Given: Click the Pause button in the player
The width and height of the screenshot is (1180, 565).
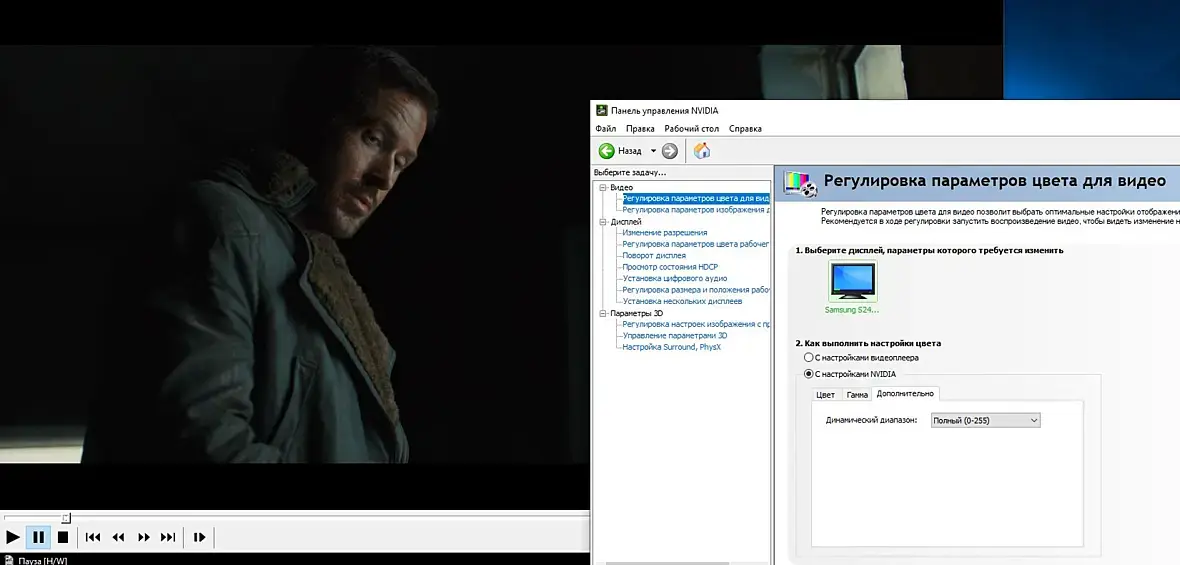Looking at the screenshot, I should [x=38, y=537].
